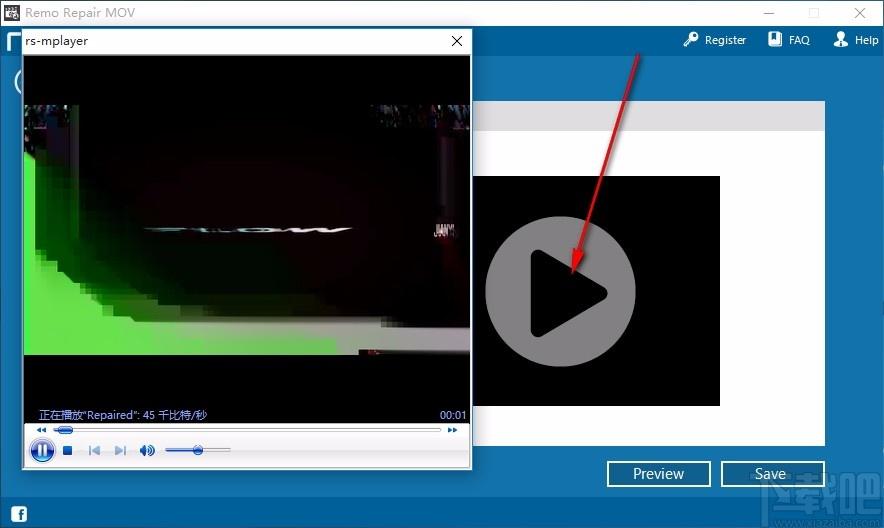Click the Facebook icon at bottom
This screenshot has height=528, width=884.
19,514
